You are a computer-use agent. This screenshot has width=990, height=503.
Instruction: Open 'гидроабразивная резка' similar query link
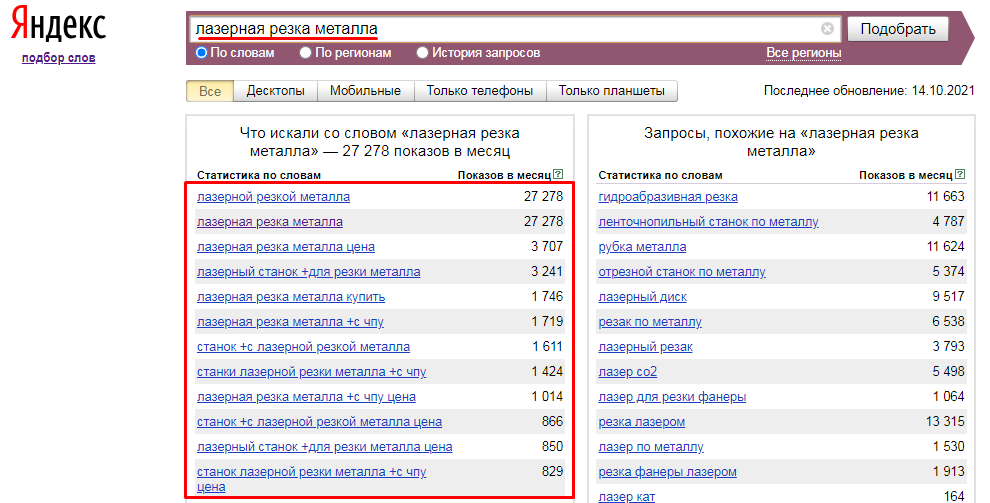point(668,197)
